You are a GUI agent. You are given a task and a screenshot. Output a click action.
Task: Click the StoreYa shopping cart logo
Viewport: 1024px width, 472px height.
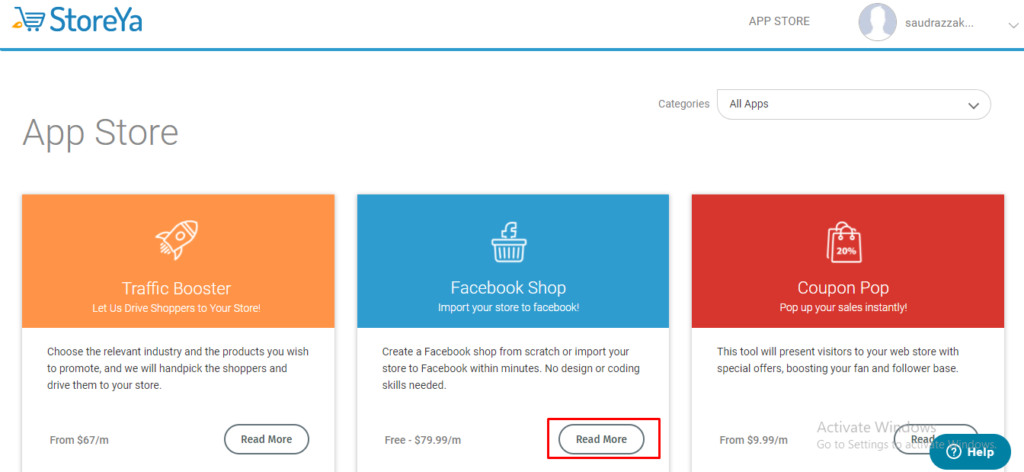78,20
